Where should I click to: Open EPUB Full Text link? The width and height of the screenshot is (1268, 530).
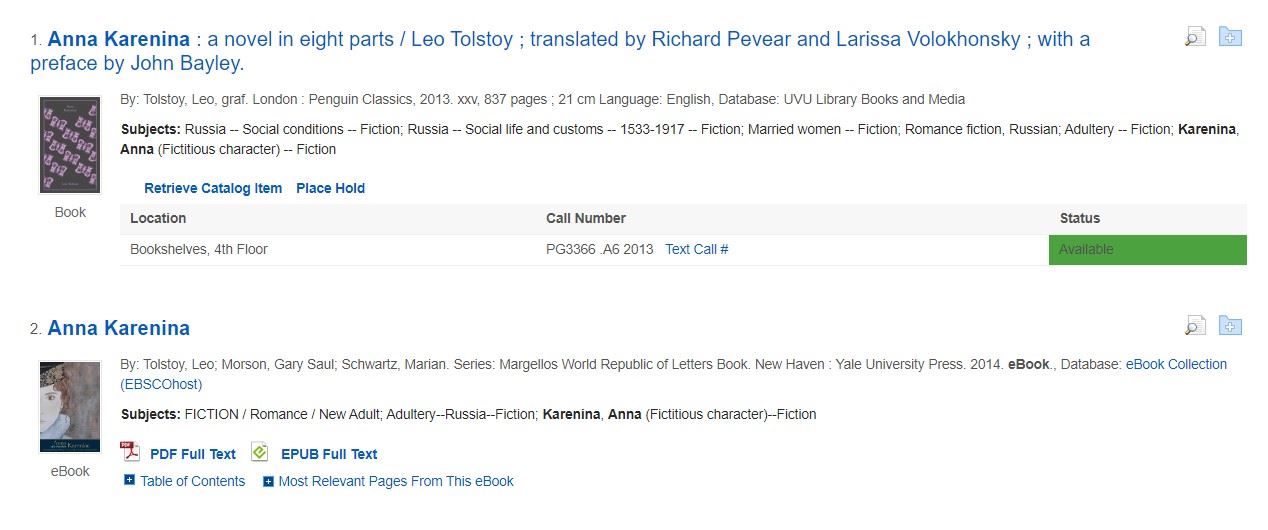pyautogui.click(x=329, y=454)
